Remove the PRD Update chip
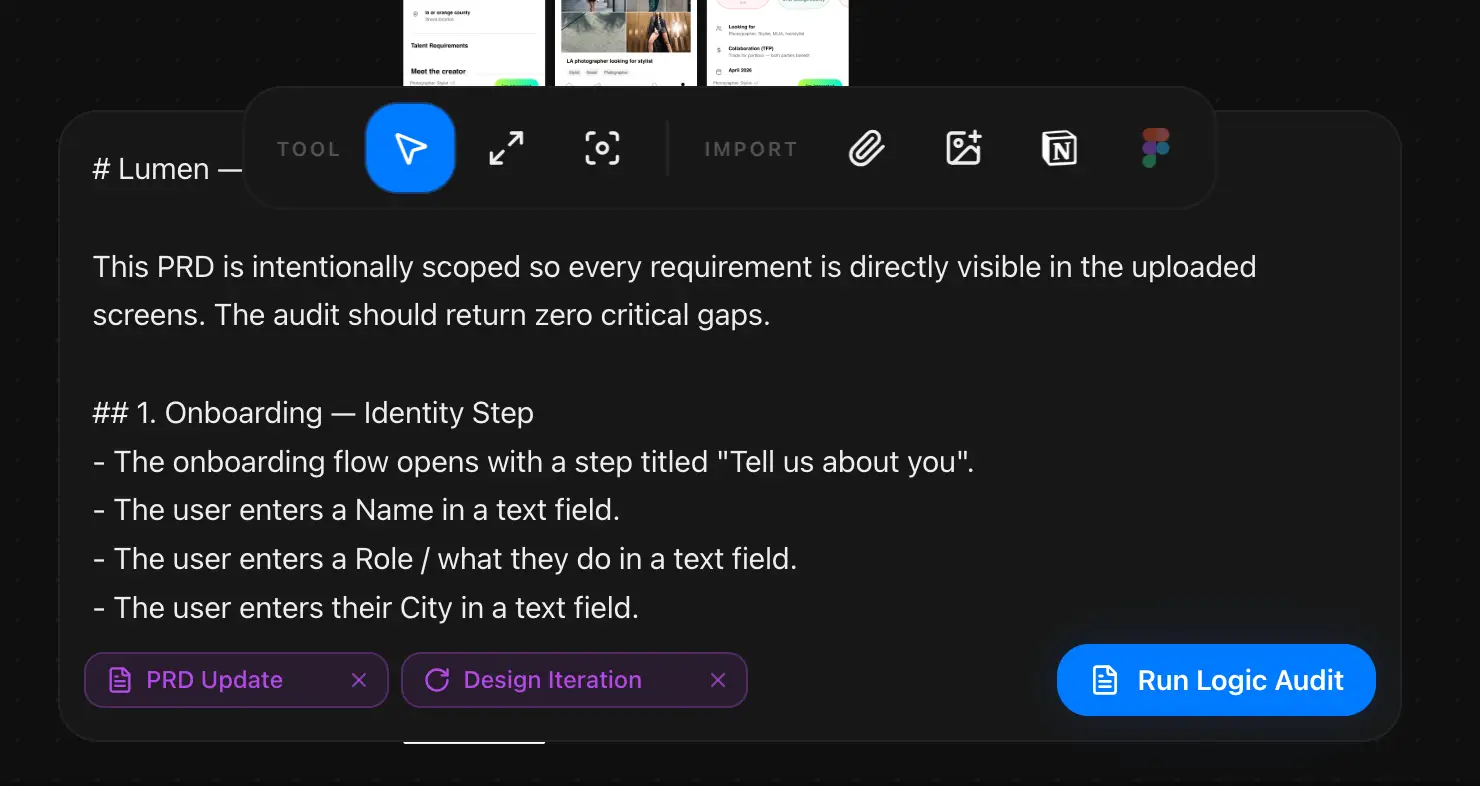Viewport: 1480px width, 786px height. 359,680
